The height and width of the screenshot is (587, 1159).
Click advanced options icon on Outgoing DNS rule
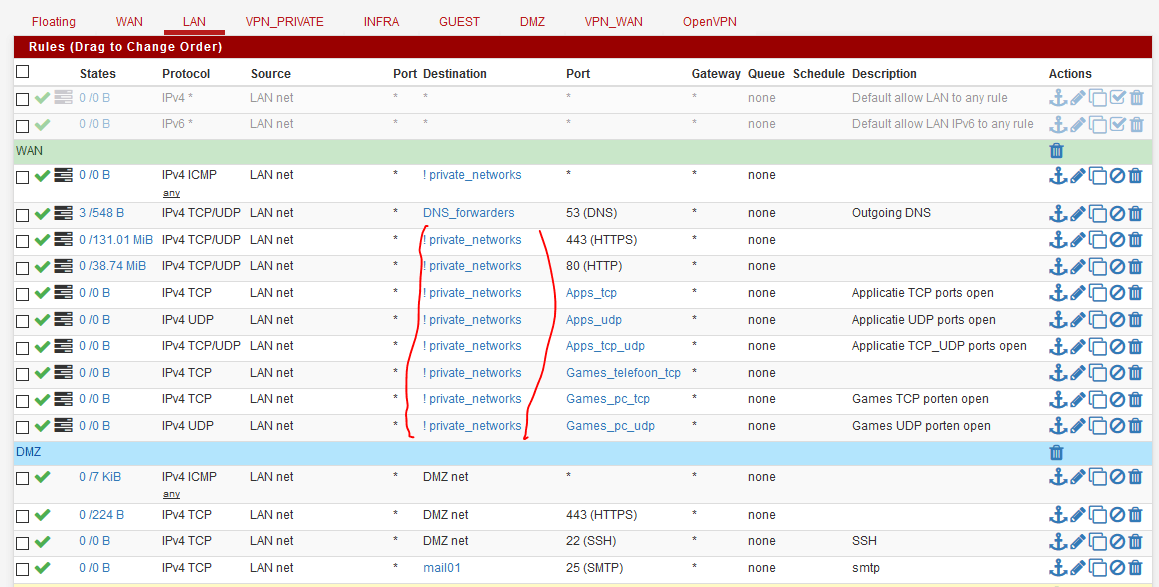64,214
